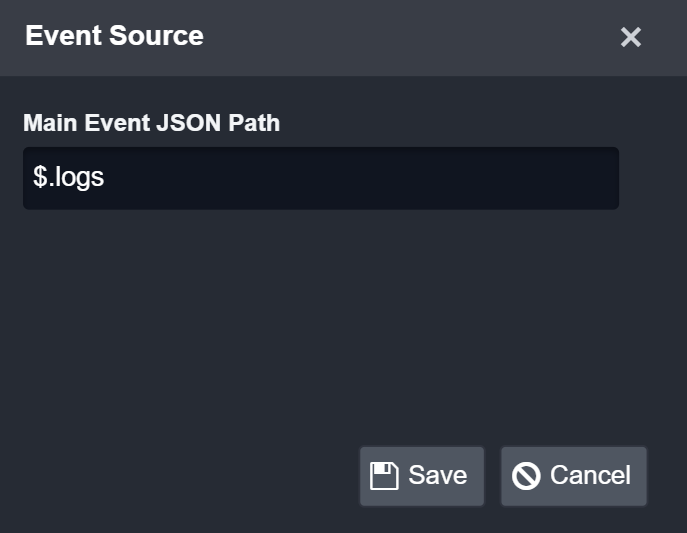Viewport: 687px width, 533px height.
Task: Click the $.logs text in the input
Action: pos(69,178)
